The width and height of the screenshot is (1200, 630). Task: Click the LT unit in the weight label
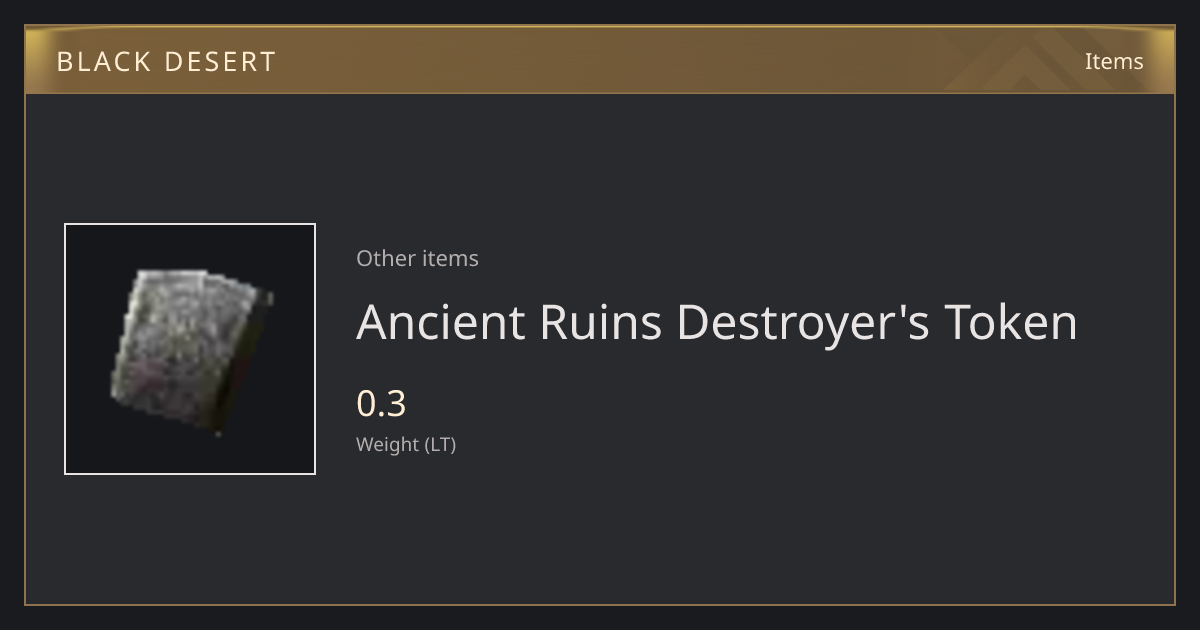click(440, 445)
